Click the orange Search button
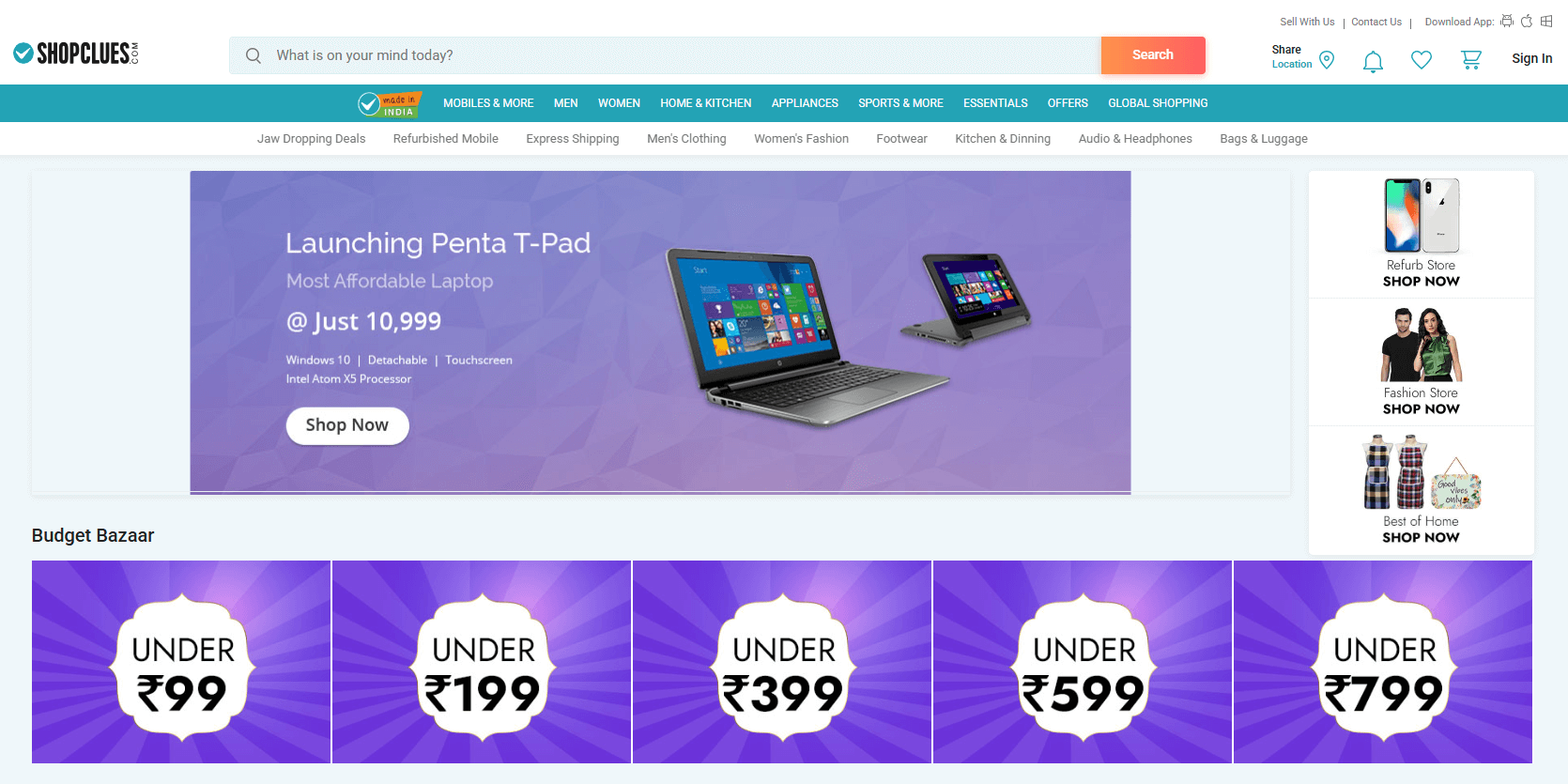Screen dimensions: 1568x784 point(1153,55)
